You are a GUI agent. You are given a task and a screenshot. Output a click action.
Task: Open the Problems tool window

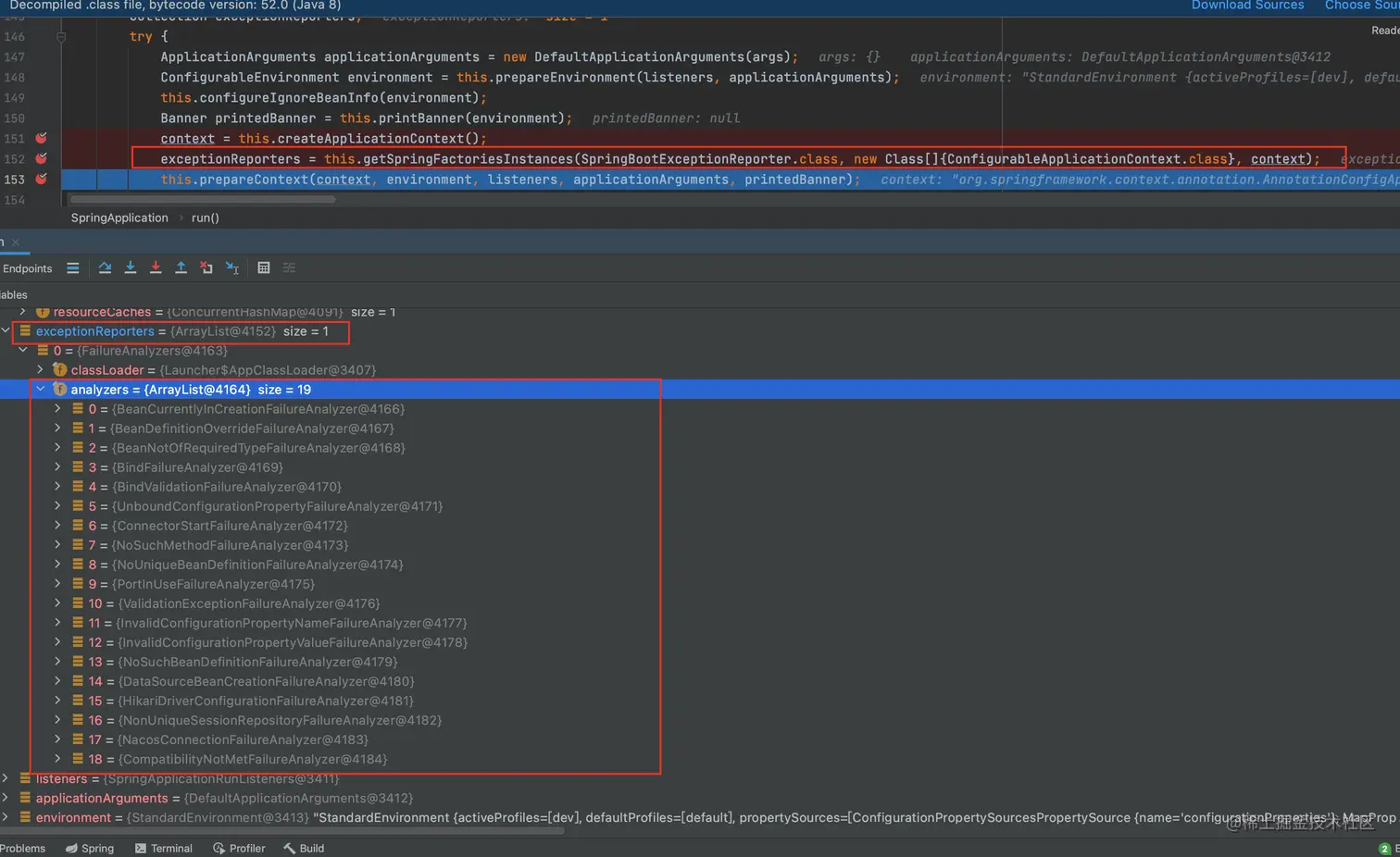pos(22,848)
